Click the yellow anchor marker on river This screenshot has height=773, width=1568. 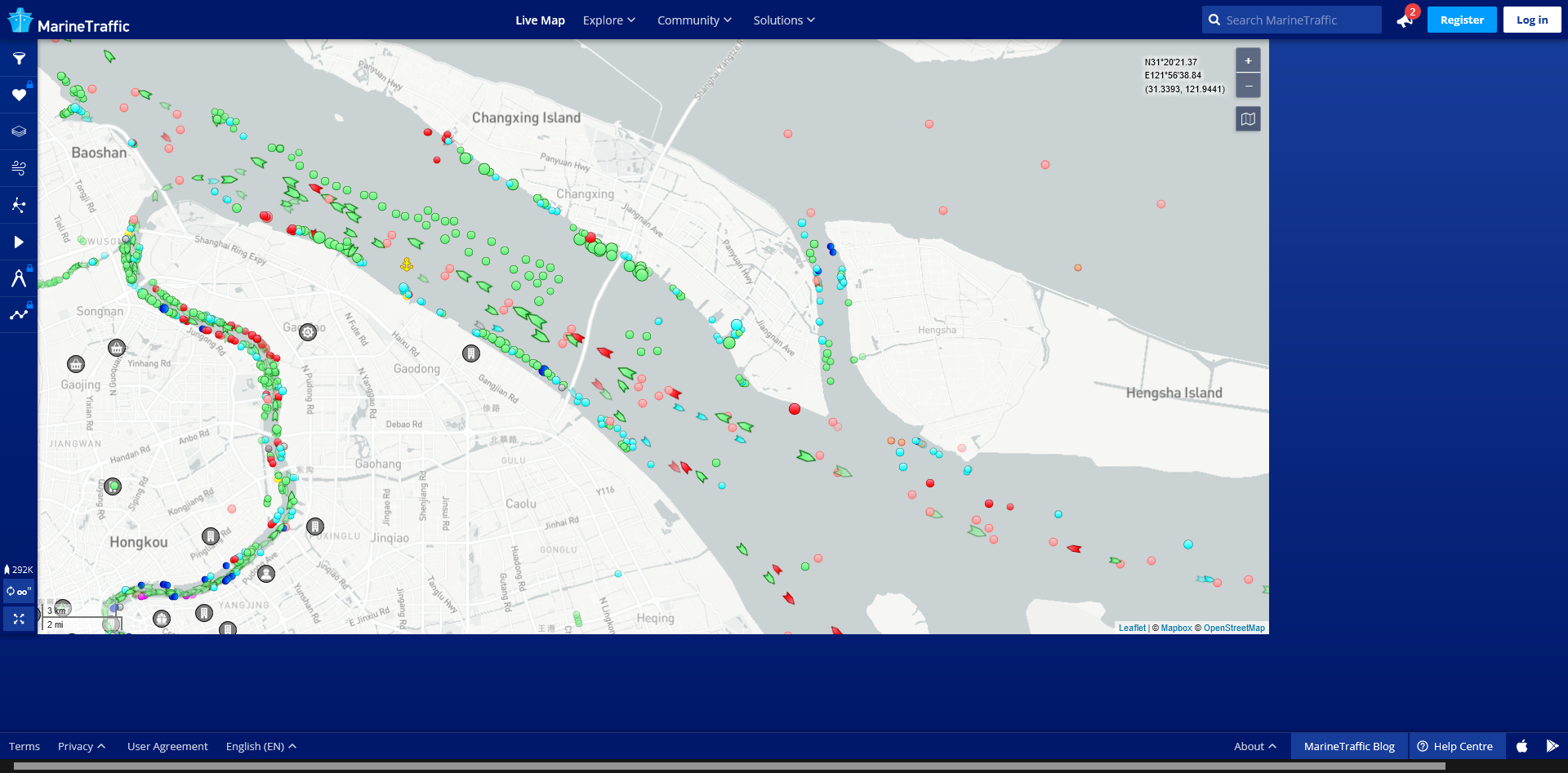(407, 264)
